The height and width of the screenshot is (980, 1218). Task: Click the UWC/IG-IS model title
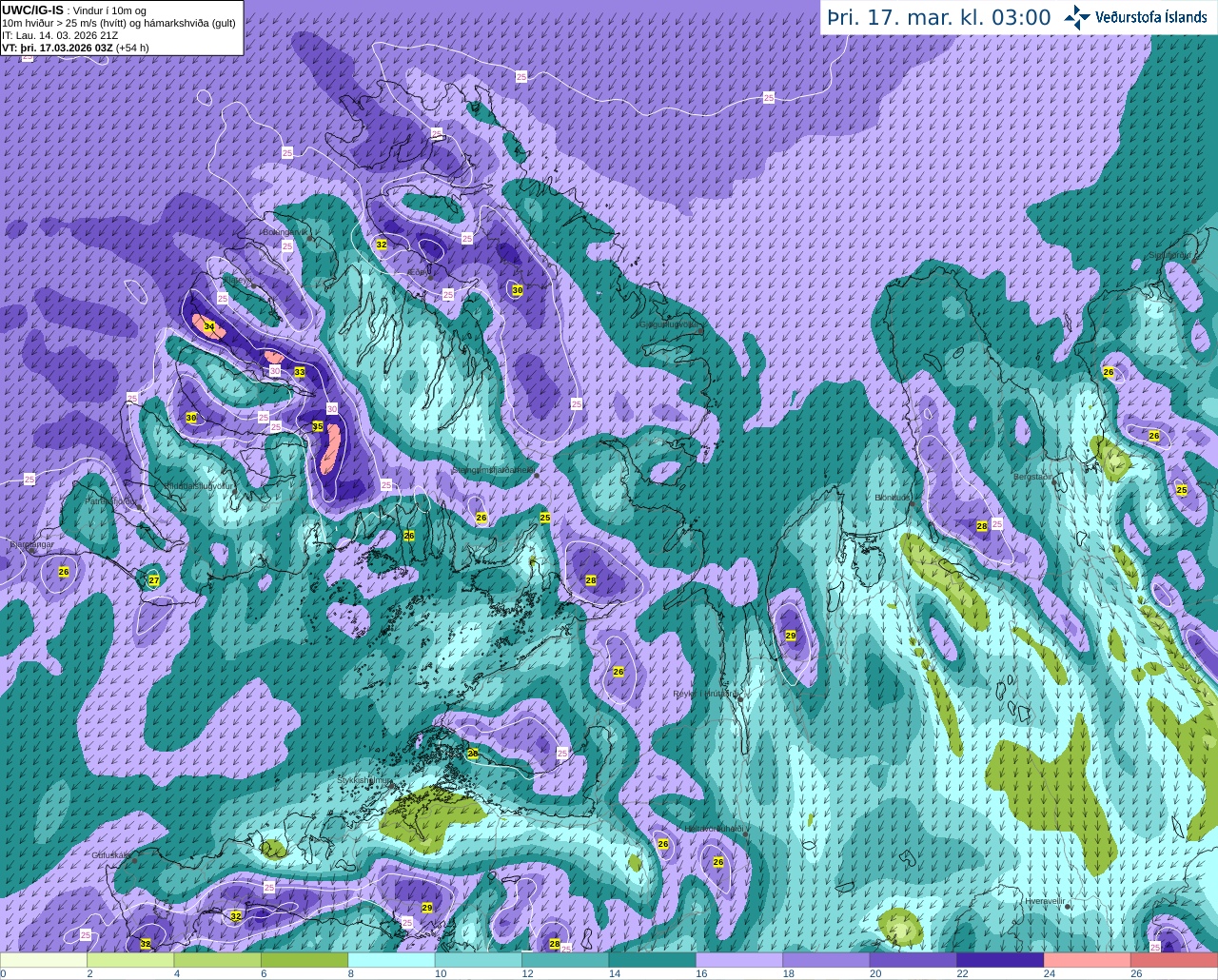click(x=32, y=10)
